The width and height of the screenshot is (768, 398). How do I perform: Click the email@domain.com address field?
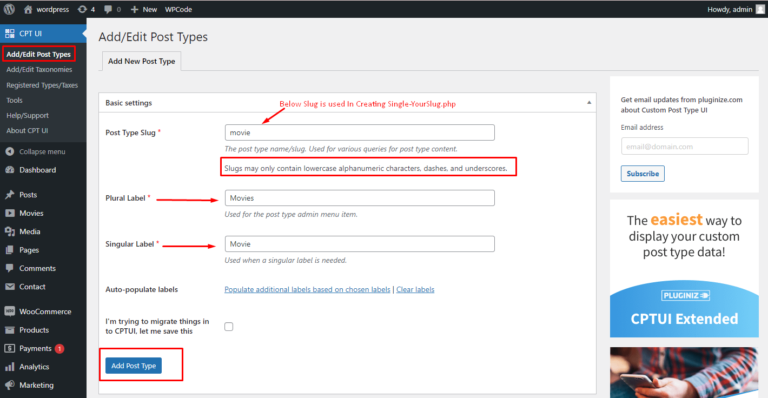point(685,146)
